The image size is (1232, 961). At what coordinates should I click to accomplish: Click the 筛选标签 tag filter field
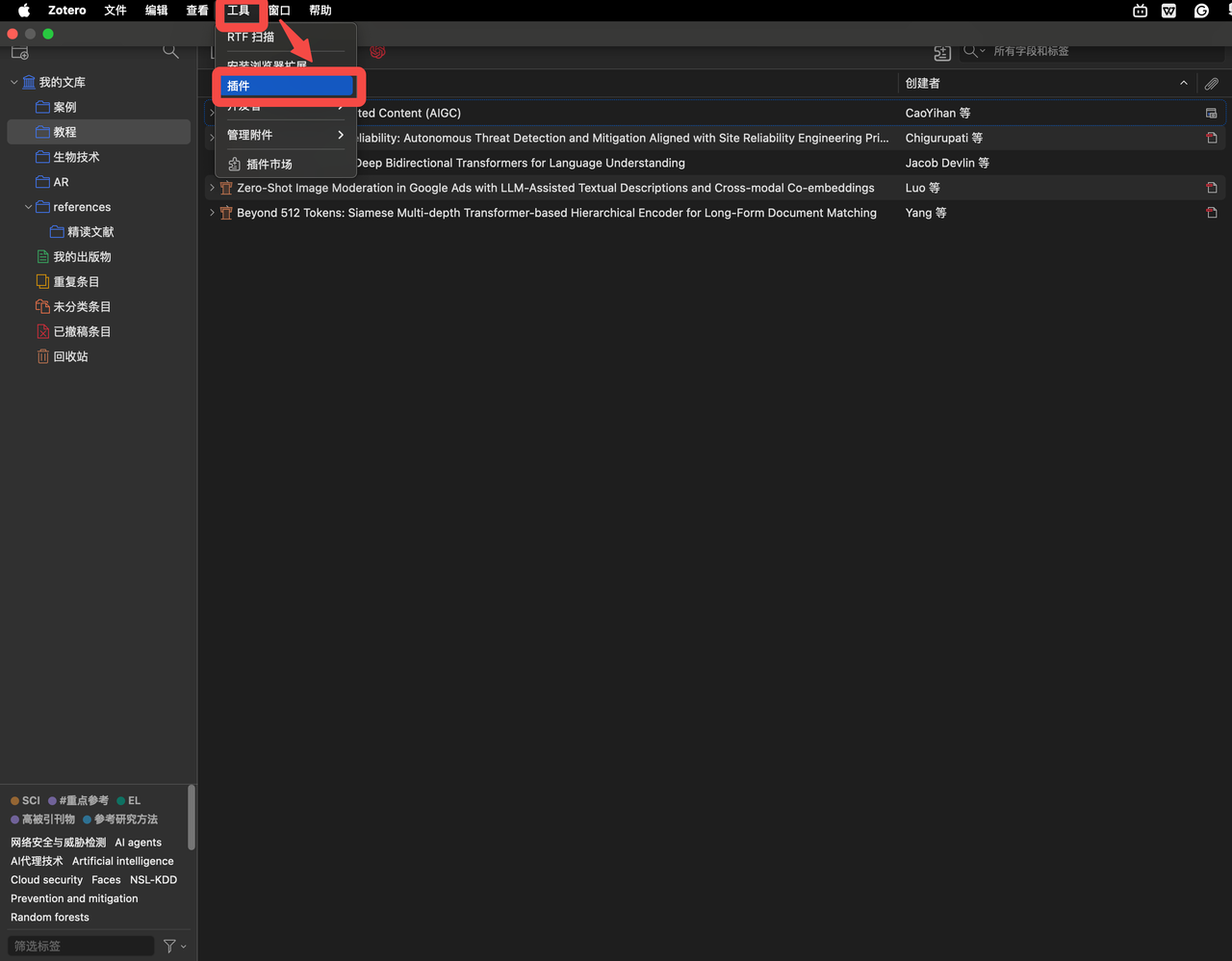tap(81, 947)
